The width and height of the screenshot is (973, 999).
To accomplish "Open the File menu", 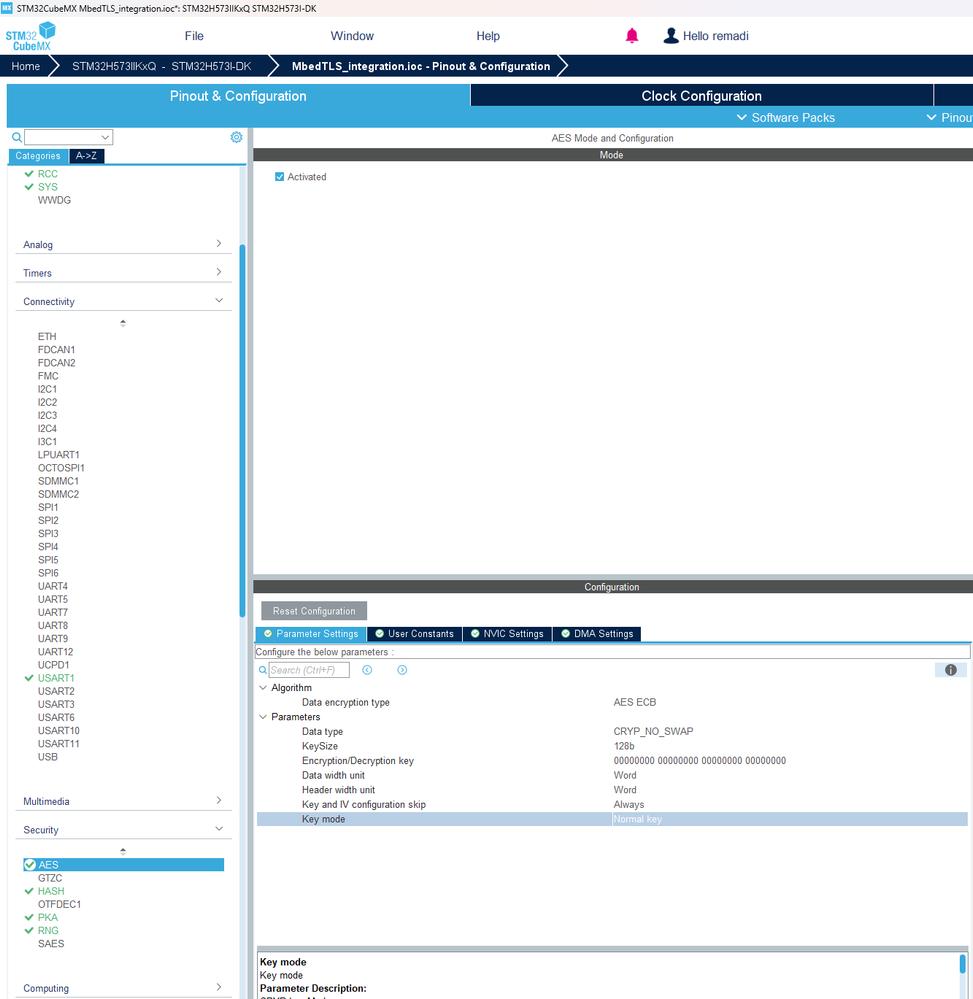I will click(194, 36).
